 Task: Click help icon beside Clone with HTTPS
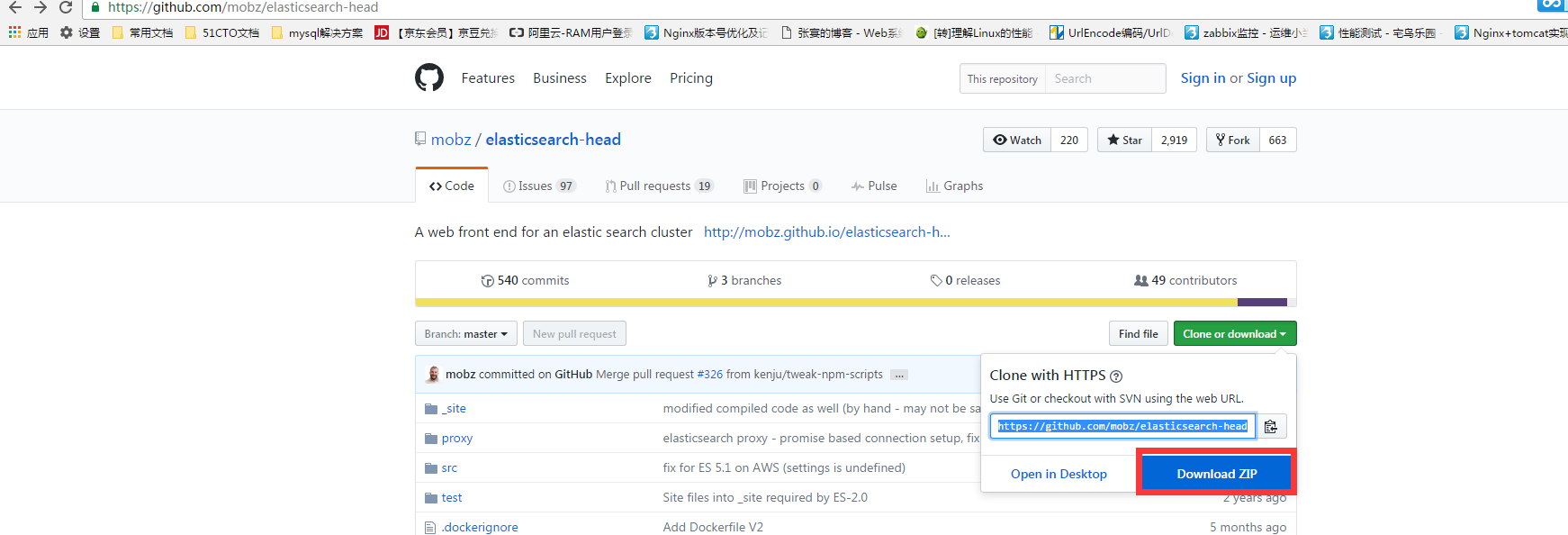[1116, 376]
